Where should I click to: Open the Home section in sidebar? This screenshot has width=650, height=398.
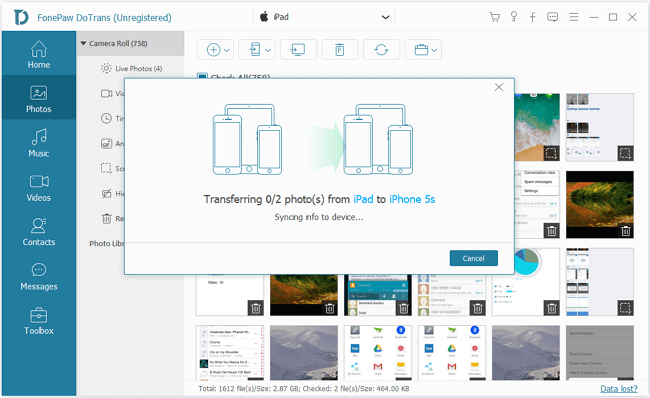pos(39,53)
